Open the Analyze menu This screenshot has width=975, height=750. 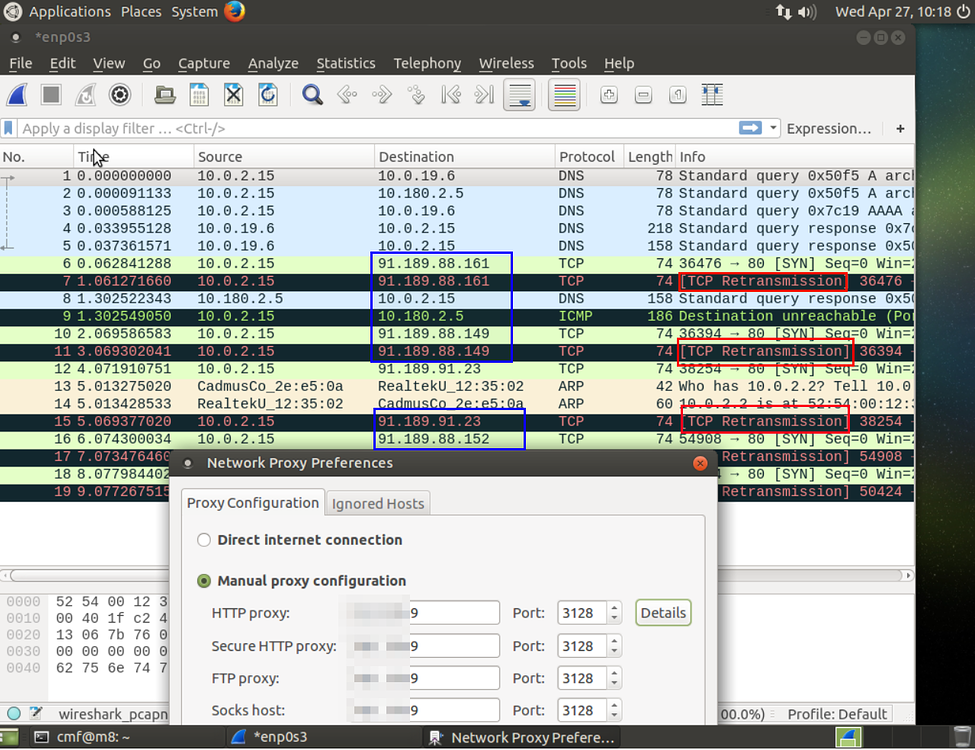pos(273,63)
